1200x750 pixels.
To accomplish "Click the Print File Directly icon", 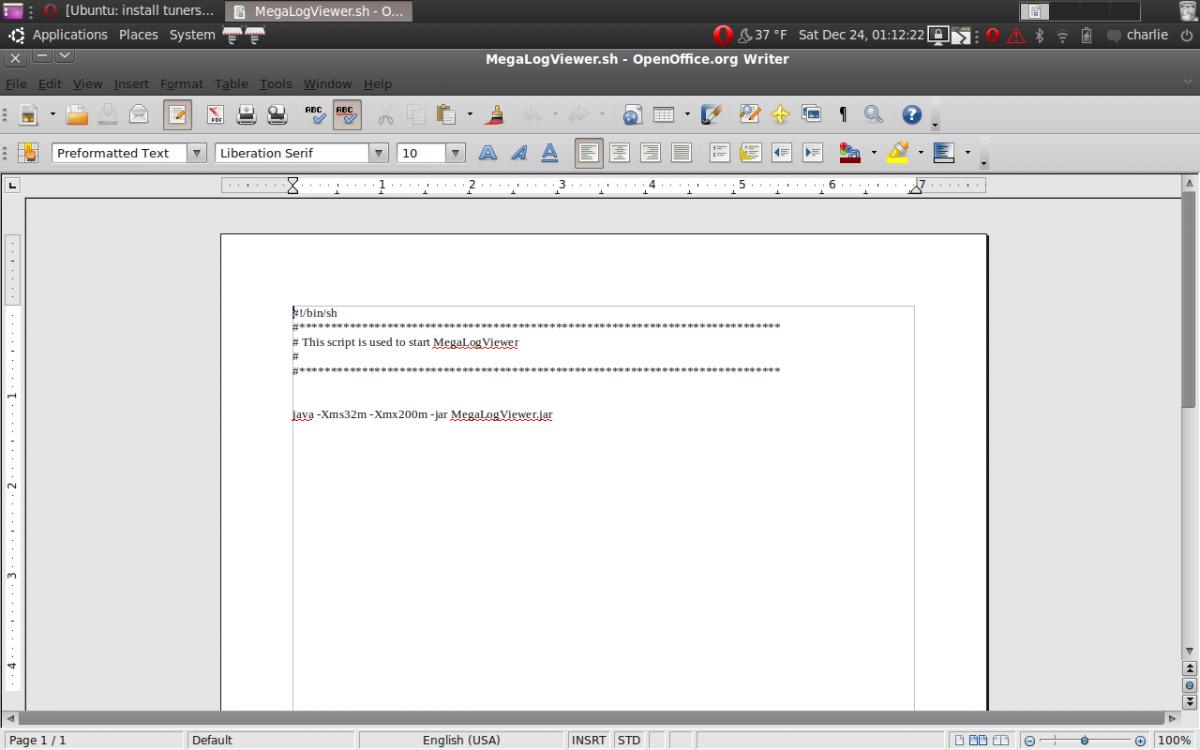I will (246, 115).
